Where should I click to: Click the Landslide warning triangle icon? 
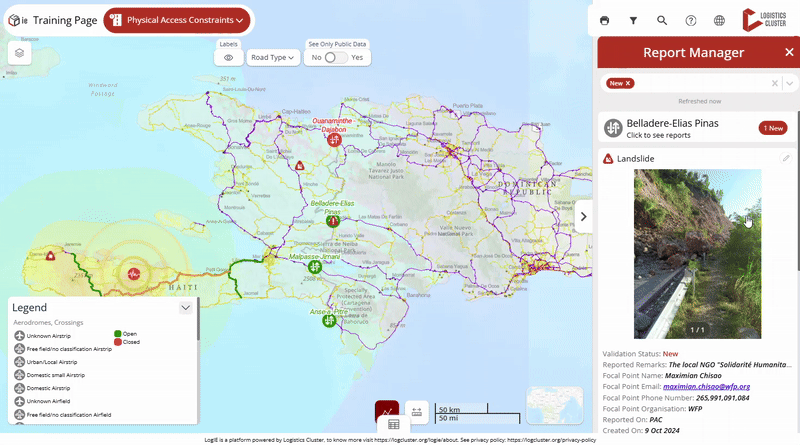tap(608, 159)
